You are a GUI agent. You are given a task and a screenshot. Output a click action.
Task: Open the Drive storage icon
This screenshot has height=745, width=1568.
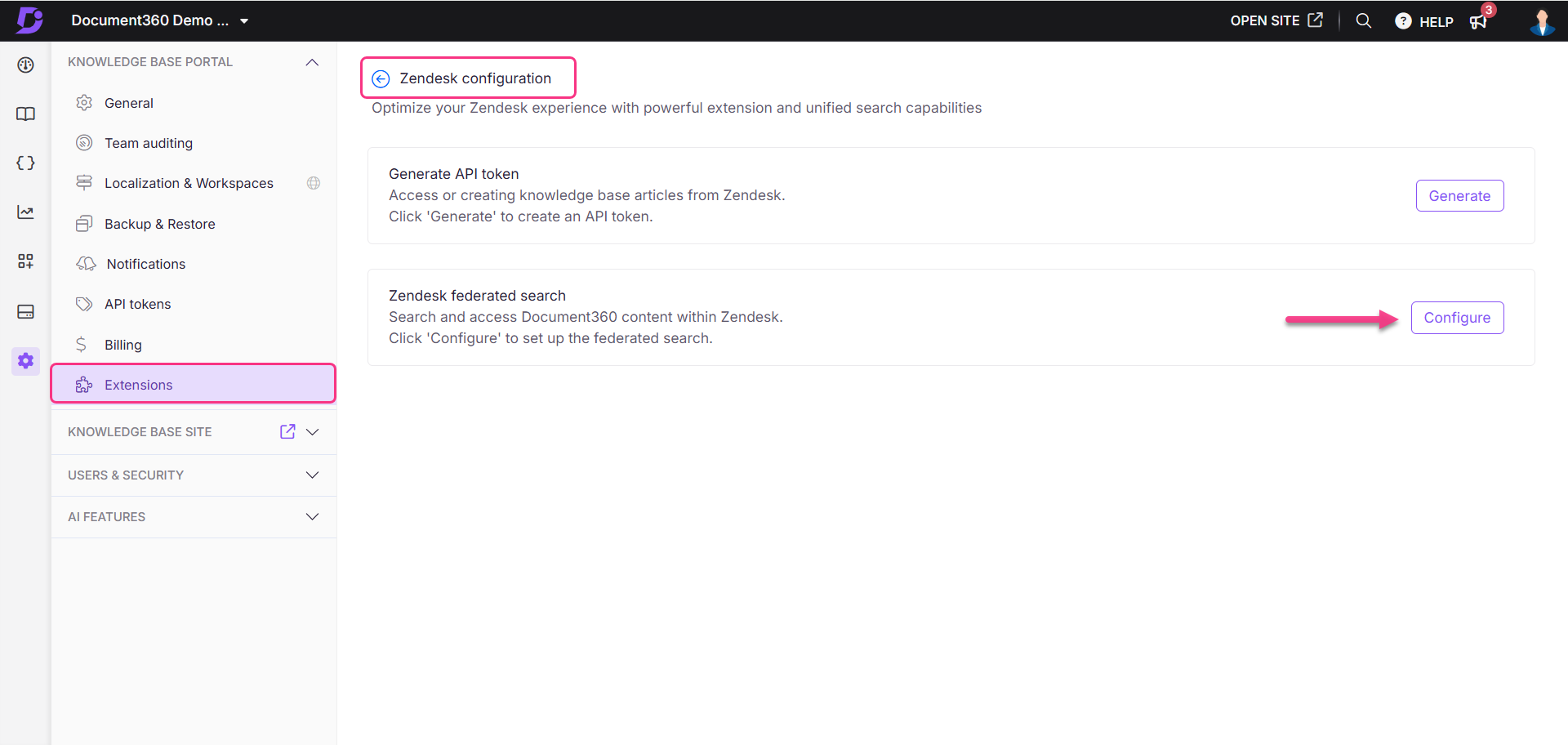pyautogui.click(x=25, y=311)
